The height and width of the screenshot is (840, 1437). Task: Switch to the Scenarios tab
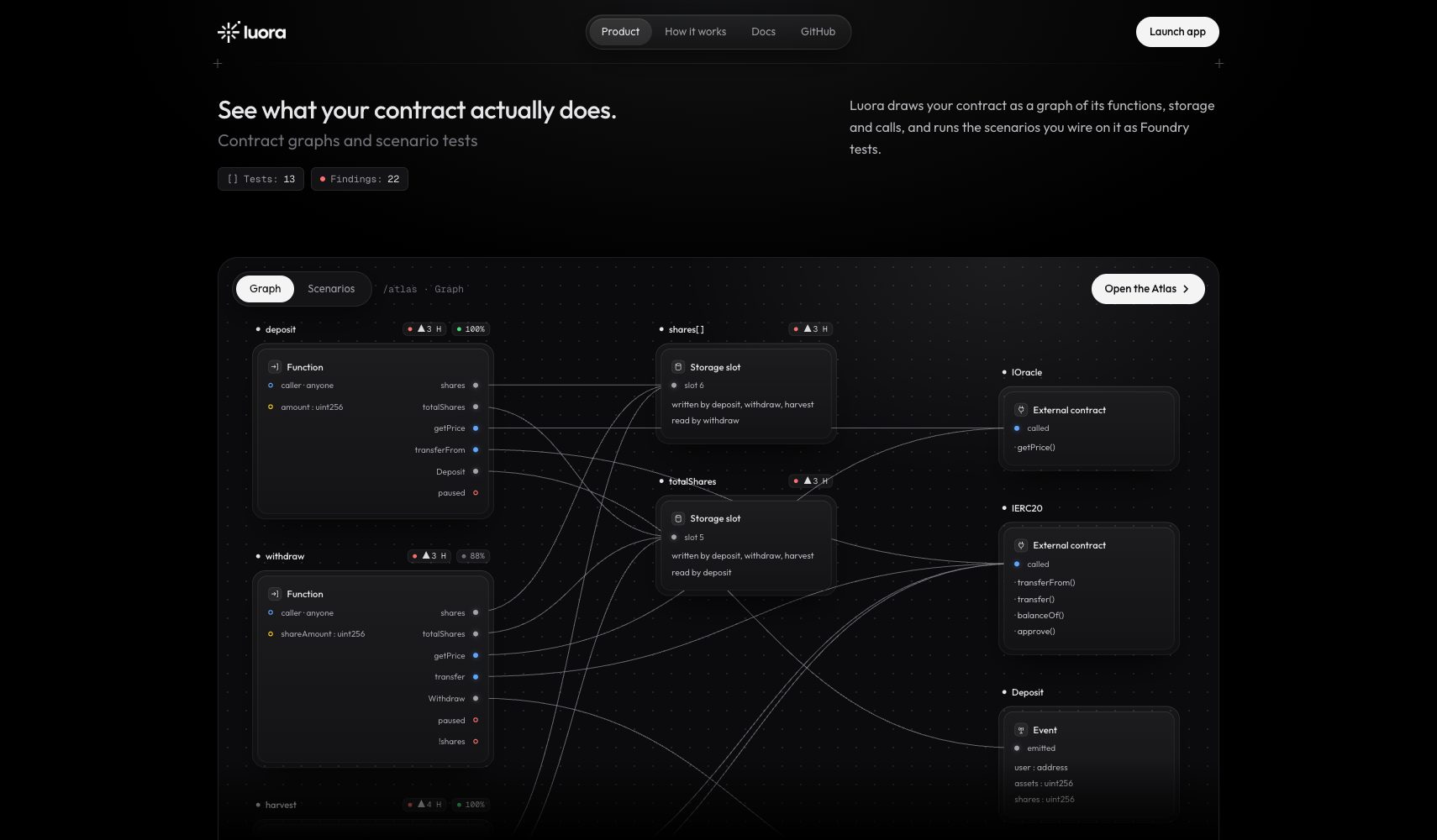[331, 289]
